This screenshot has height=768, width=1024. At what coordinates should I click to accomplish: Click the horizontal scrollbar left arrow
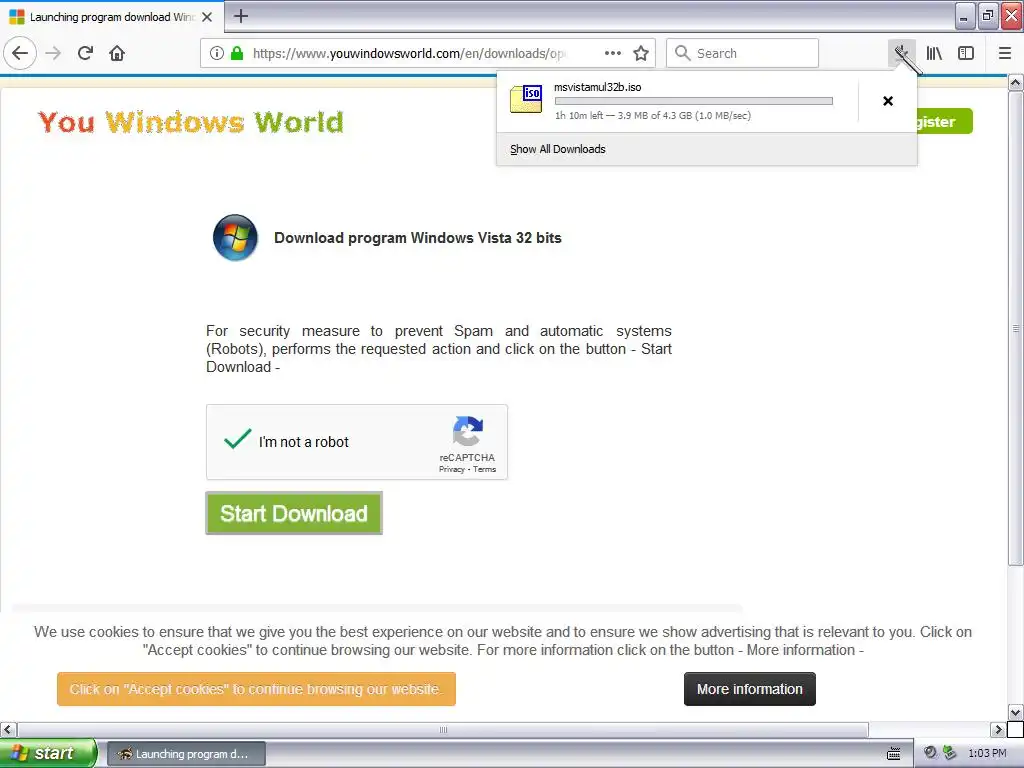(x=8, y=729)
